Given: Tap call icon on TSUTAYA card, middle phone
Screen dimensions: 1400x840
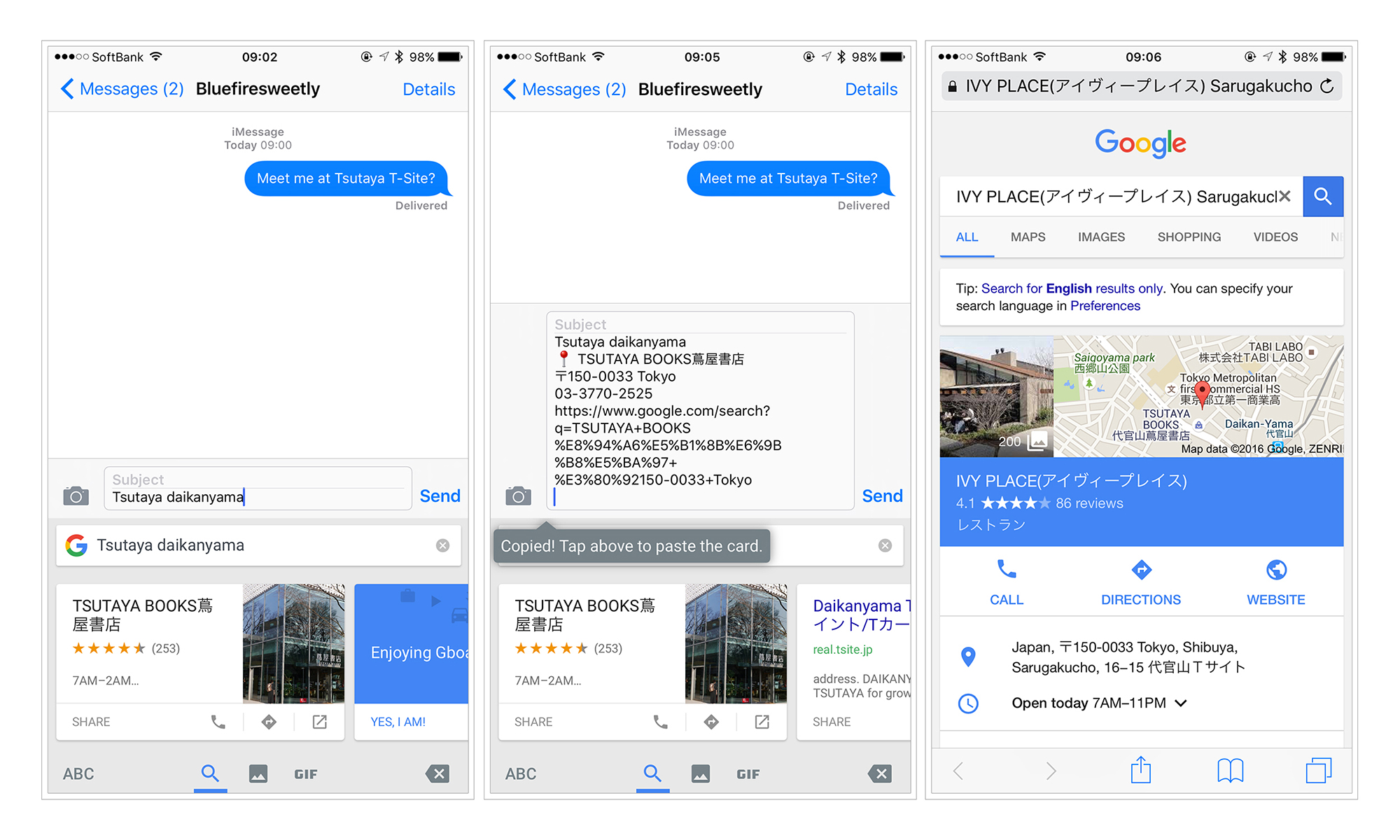Looking at the screenshot, I should pyautogui.click(x=661, y=722).
